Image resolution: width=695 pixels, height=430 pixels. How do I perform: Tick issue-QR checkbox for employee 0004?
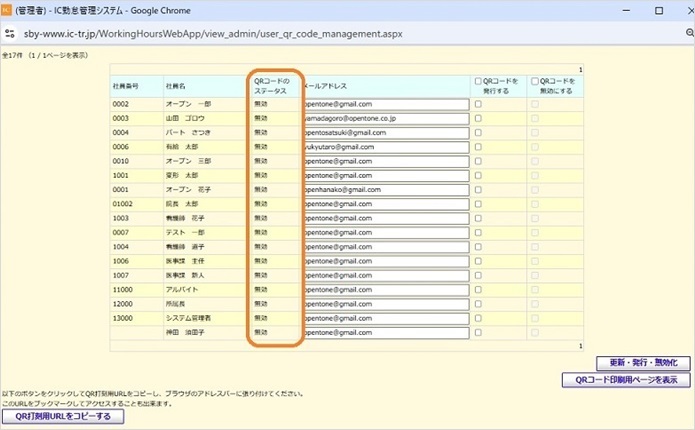click(478, 133)
